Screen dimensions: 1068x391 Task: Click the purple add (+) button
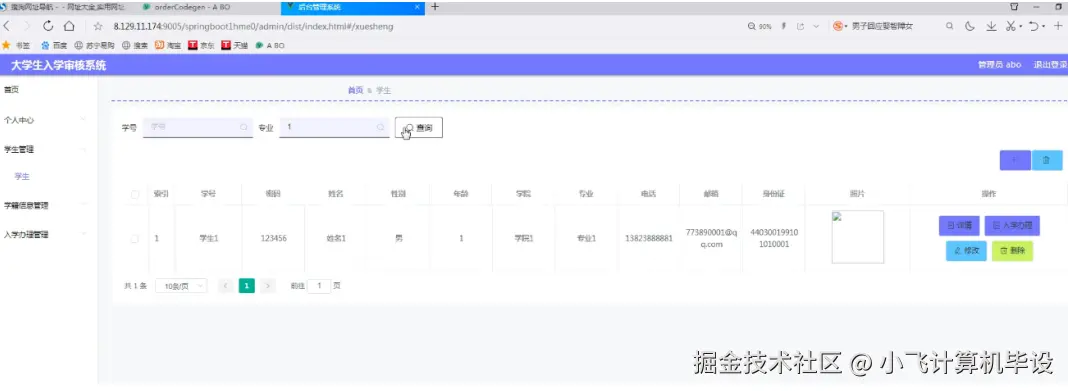click(x=1015, y=160)
